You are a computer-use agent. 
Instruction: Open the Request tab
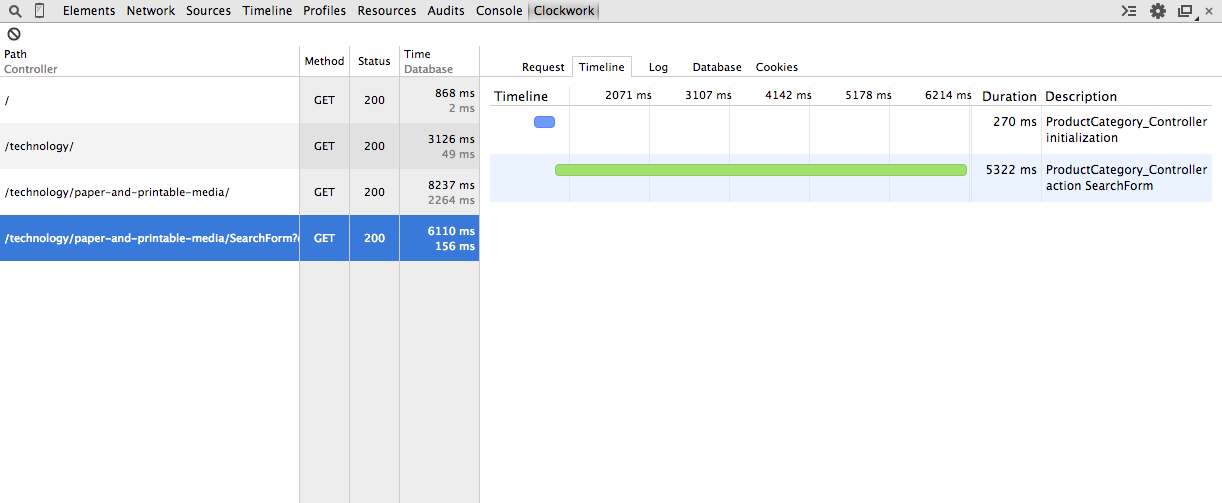(543, 67)
